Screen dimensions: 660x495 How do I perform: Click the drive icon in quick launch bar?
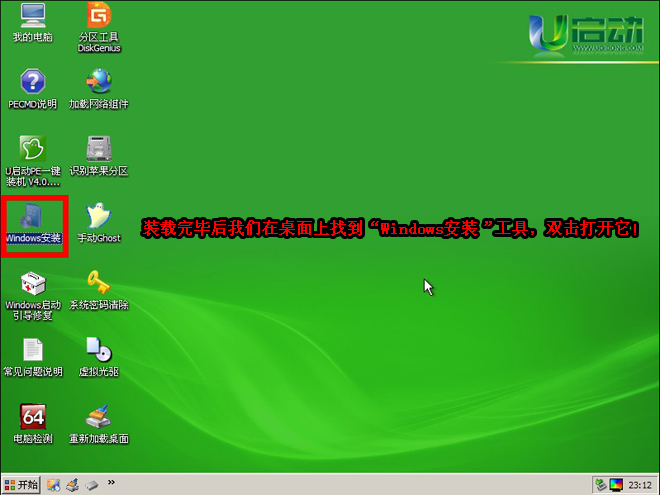(x=90, y=485)
